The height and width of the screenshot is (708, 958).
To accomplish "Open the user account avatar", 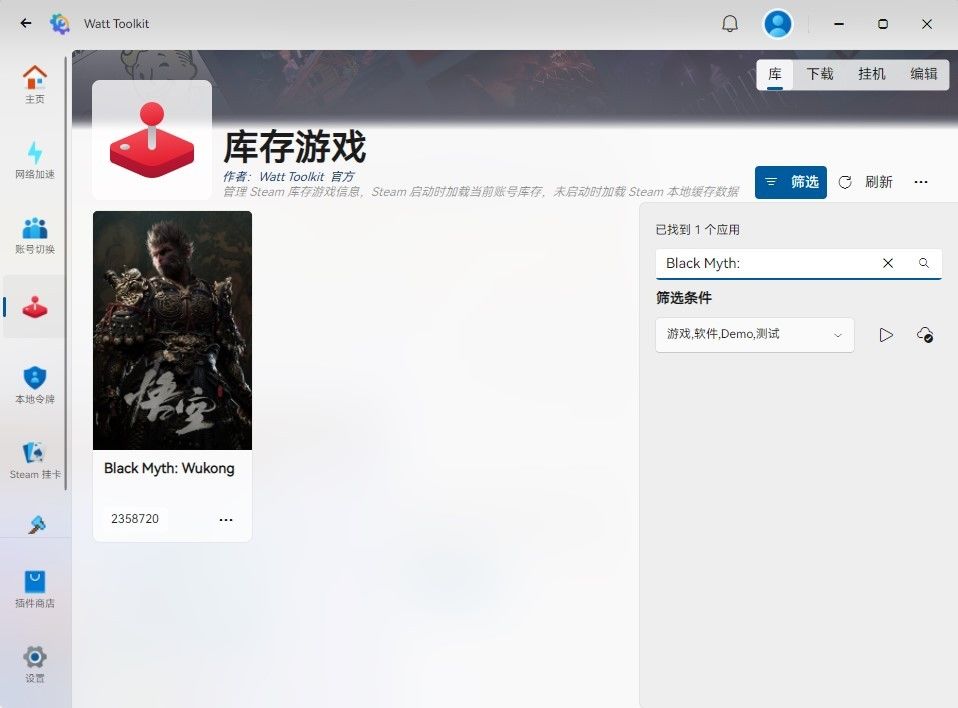I will (x=778, y=24).
